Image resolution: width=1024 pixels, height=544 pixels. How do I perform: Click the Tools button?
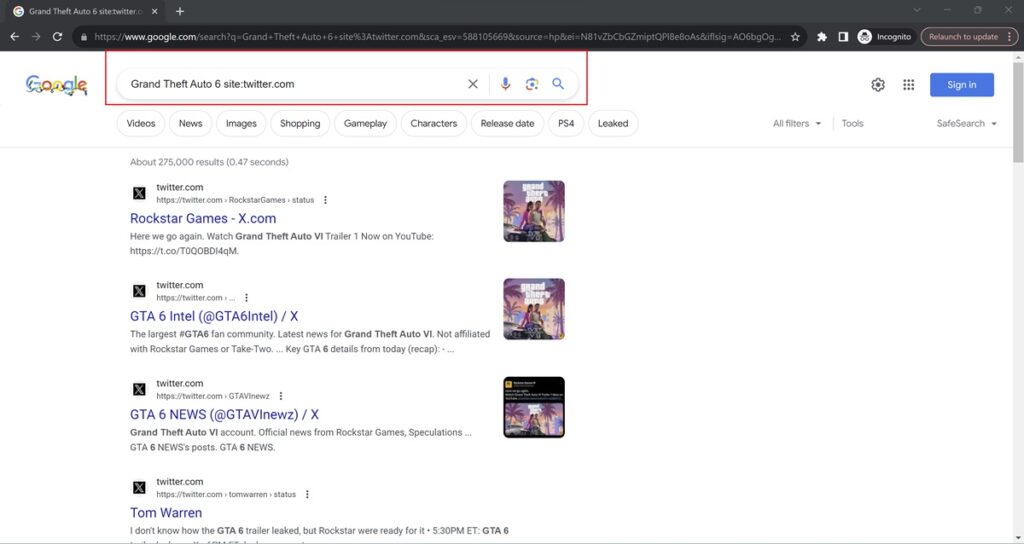point(852,123)
